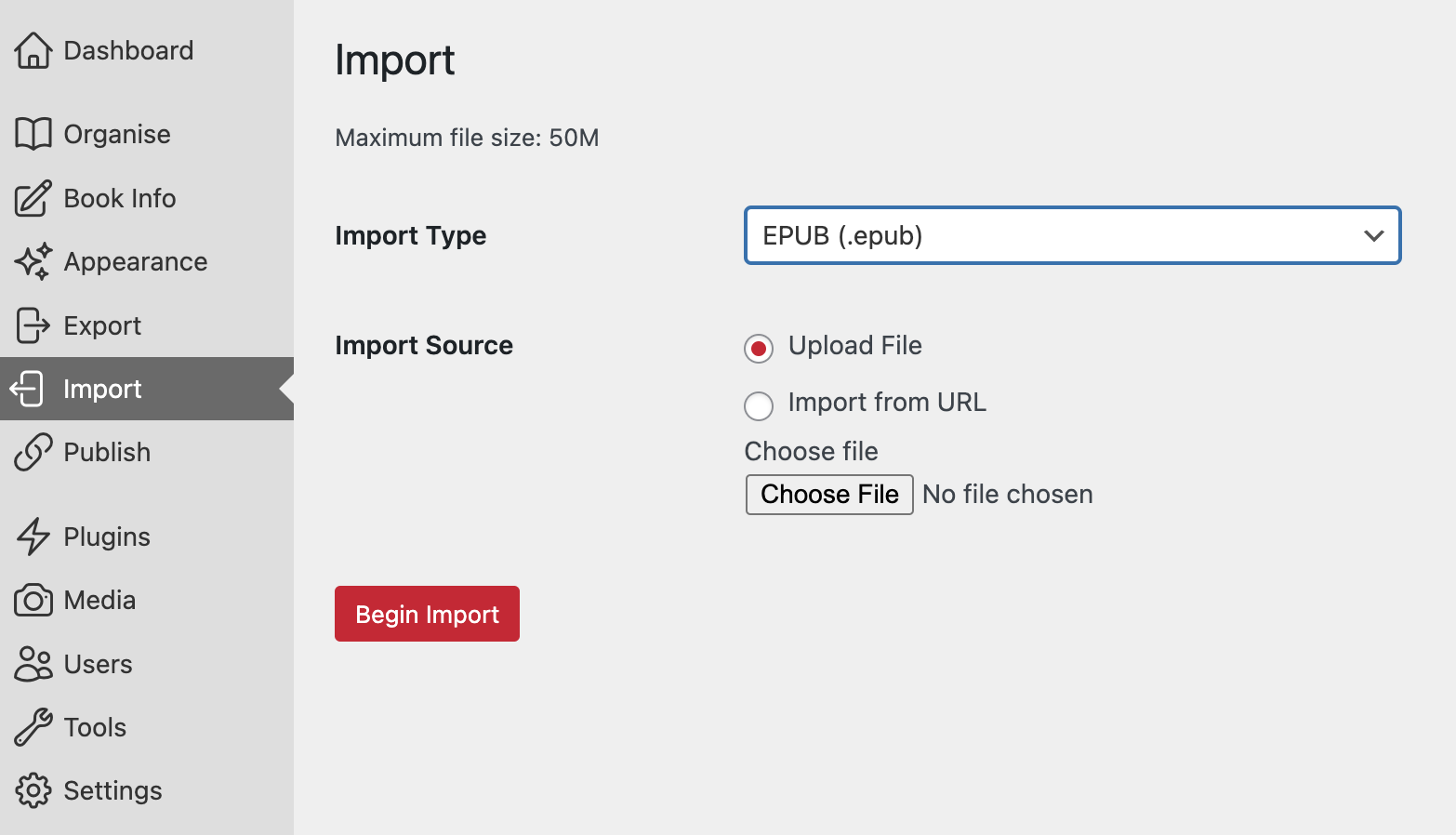Click the No file chosen text
The image size is (1456, 835).
[x=1007, y=494]
